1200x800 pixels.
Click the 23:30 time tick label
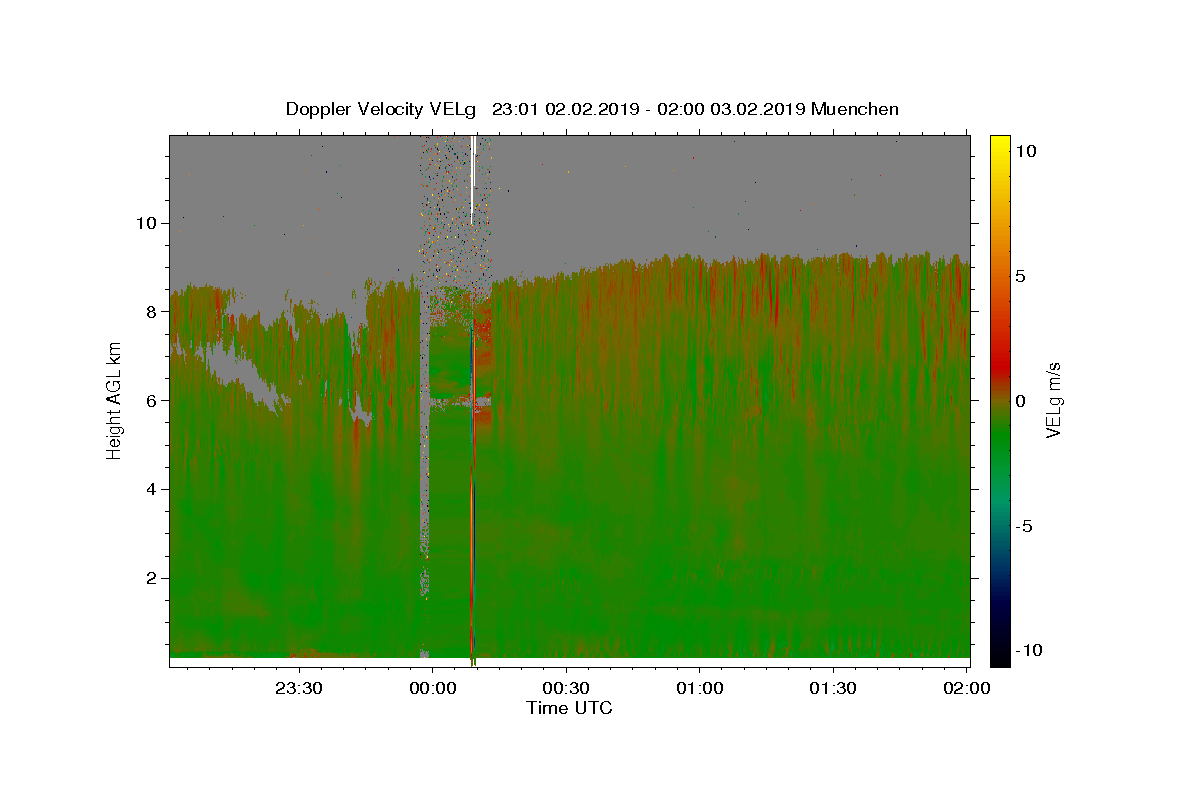pos(299,688)
